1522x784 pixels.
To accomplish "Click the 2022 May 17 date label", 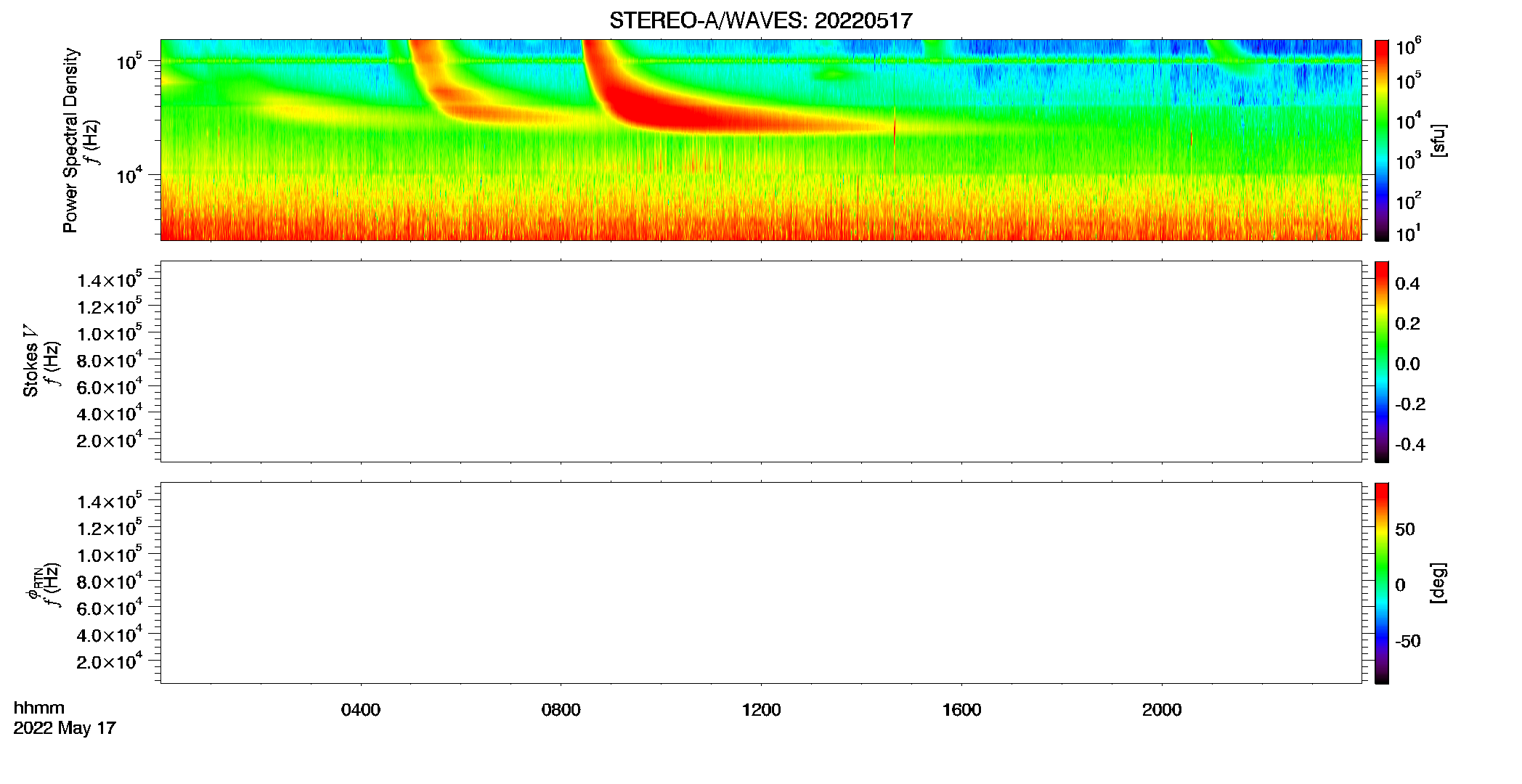I will (65, 728).
